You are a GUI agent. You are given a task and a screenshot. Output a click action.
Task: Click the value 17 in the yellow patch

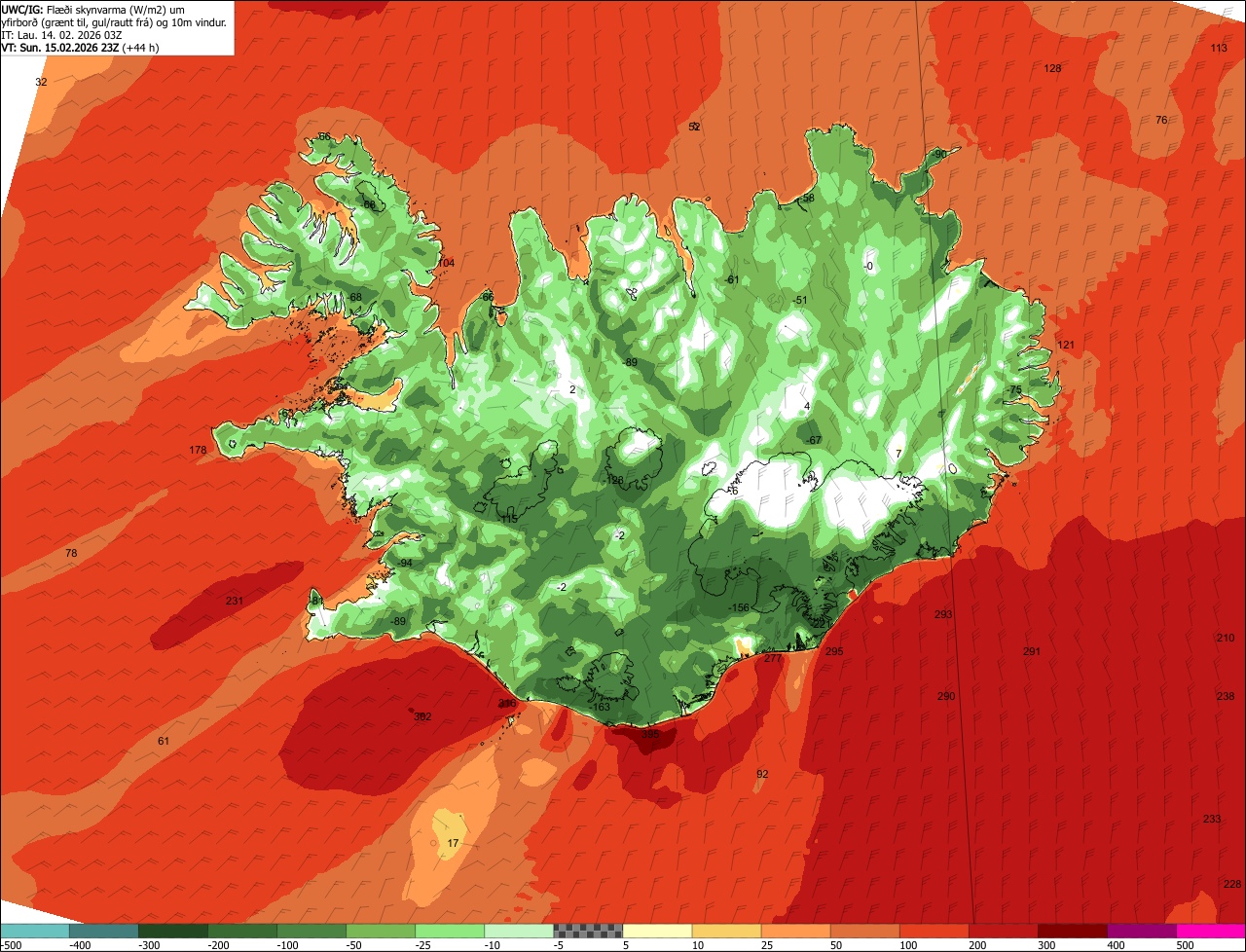pos(453,842)
